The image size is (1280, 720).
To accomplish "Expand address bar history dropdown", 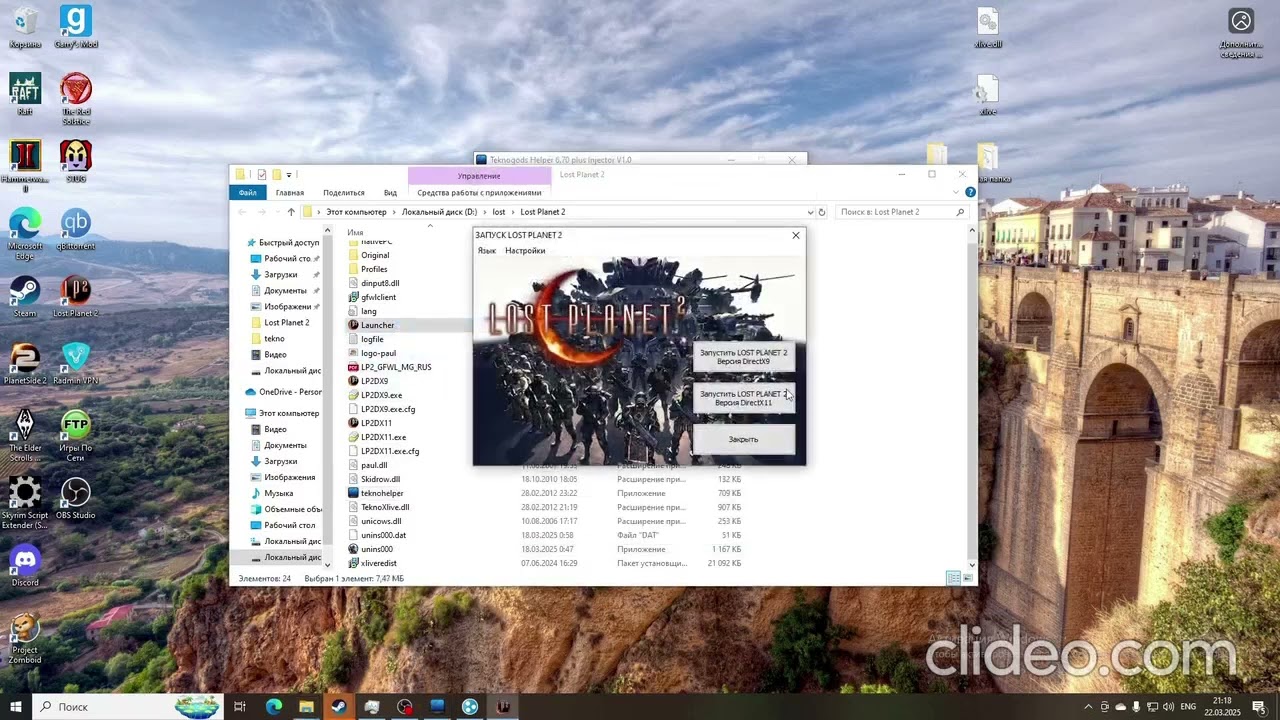I will pyautogui.click(x=810, y=212).
